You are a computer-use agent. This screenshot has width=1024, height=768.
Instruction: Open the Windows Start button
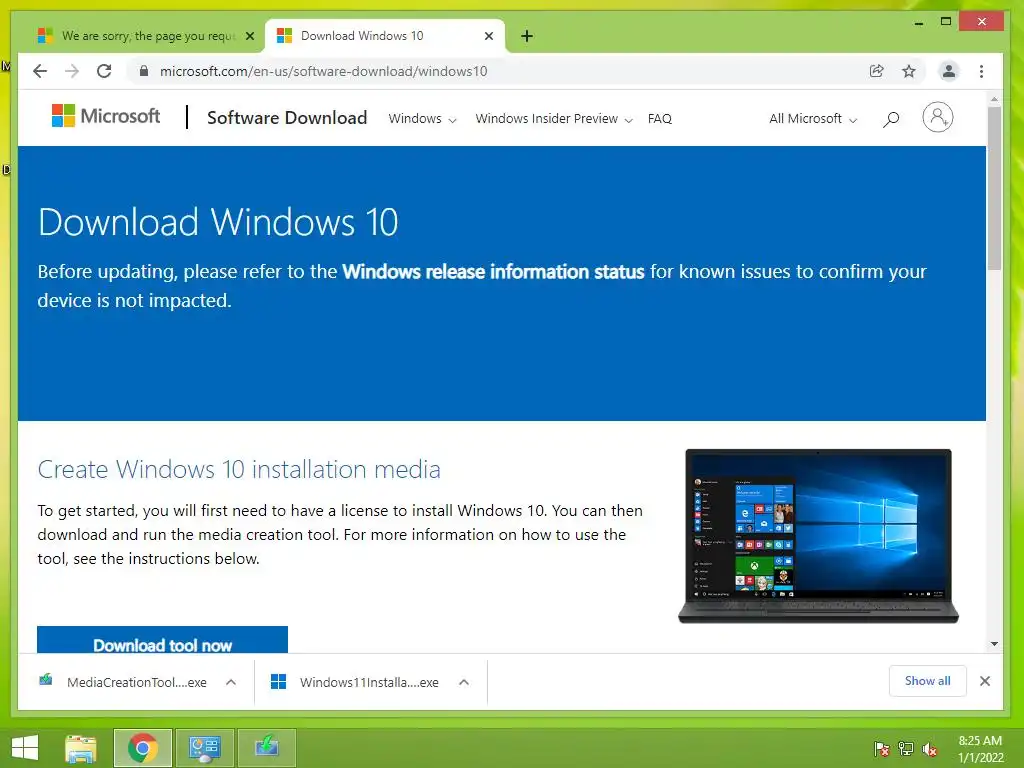pos(25,748)
